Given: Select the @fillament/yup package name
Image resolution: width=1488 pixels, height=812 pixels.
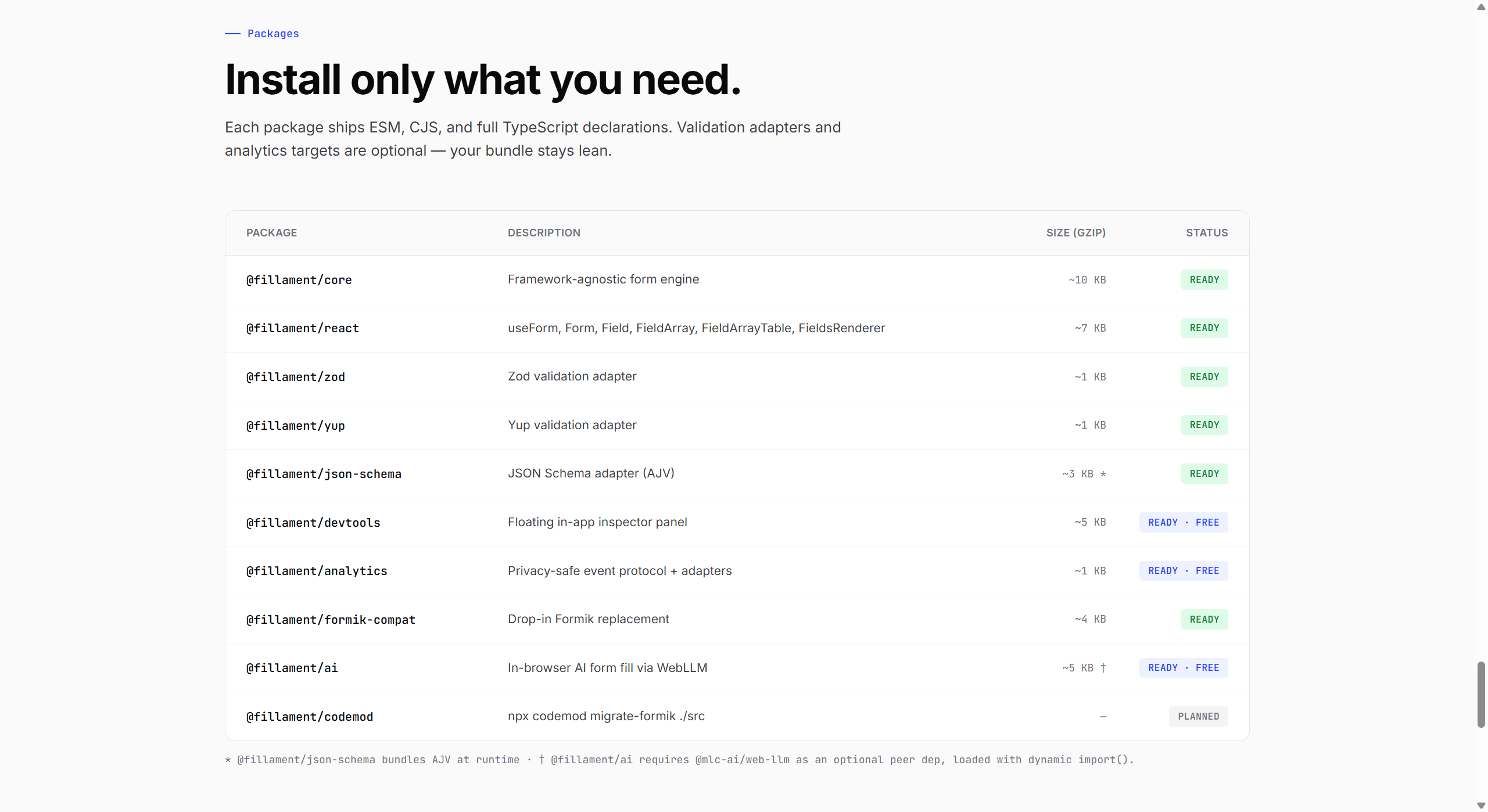Looking at the screenshot, I should pos(296,426).
